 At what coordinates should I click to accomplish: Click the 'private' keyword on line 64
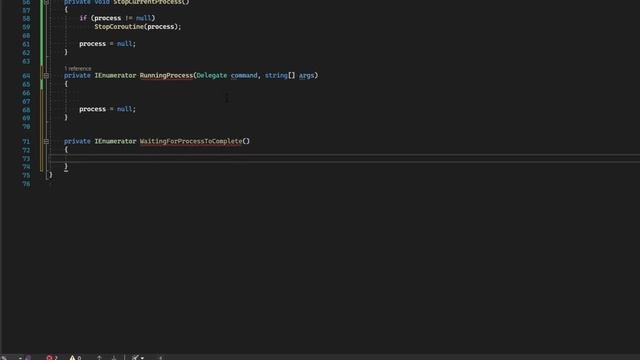click(77, 76)
